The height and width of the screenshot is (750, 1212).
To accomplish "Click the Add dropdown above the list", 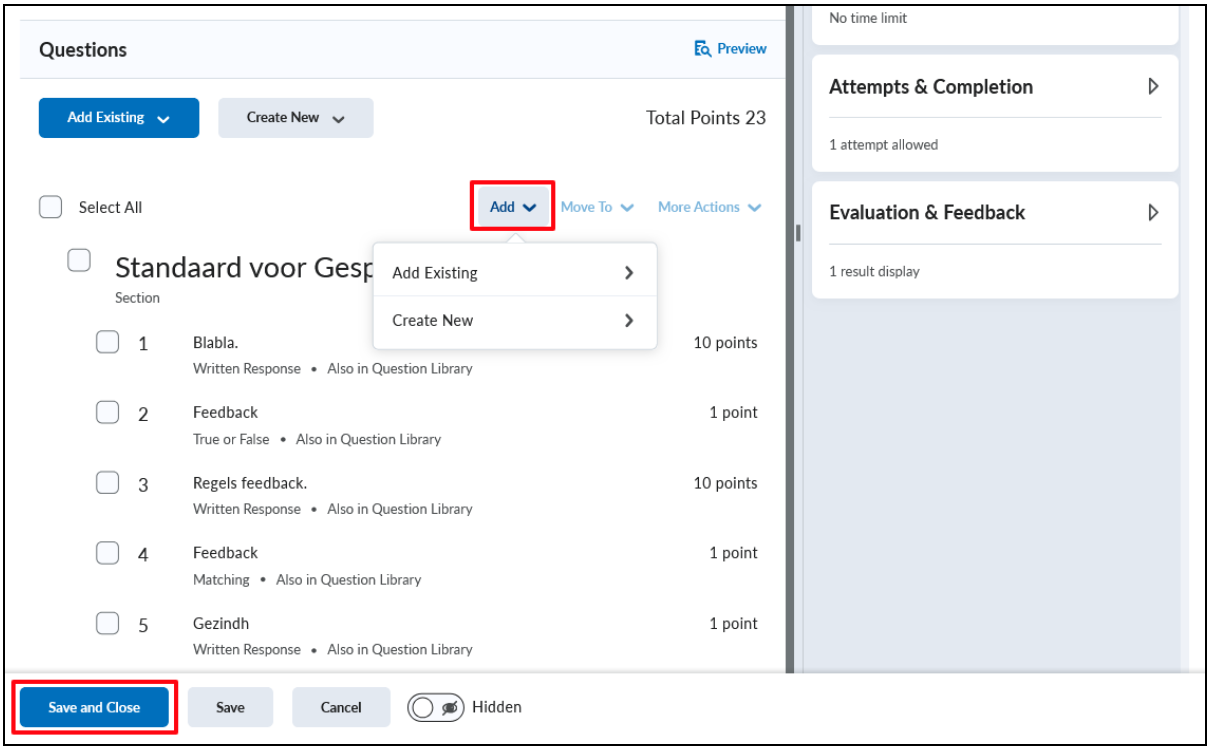I will pos(513,207).
